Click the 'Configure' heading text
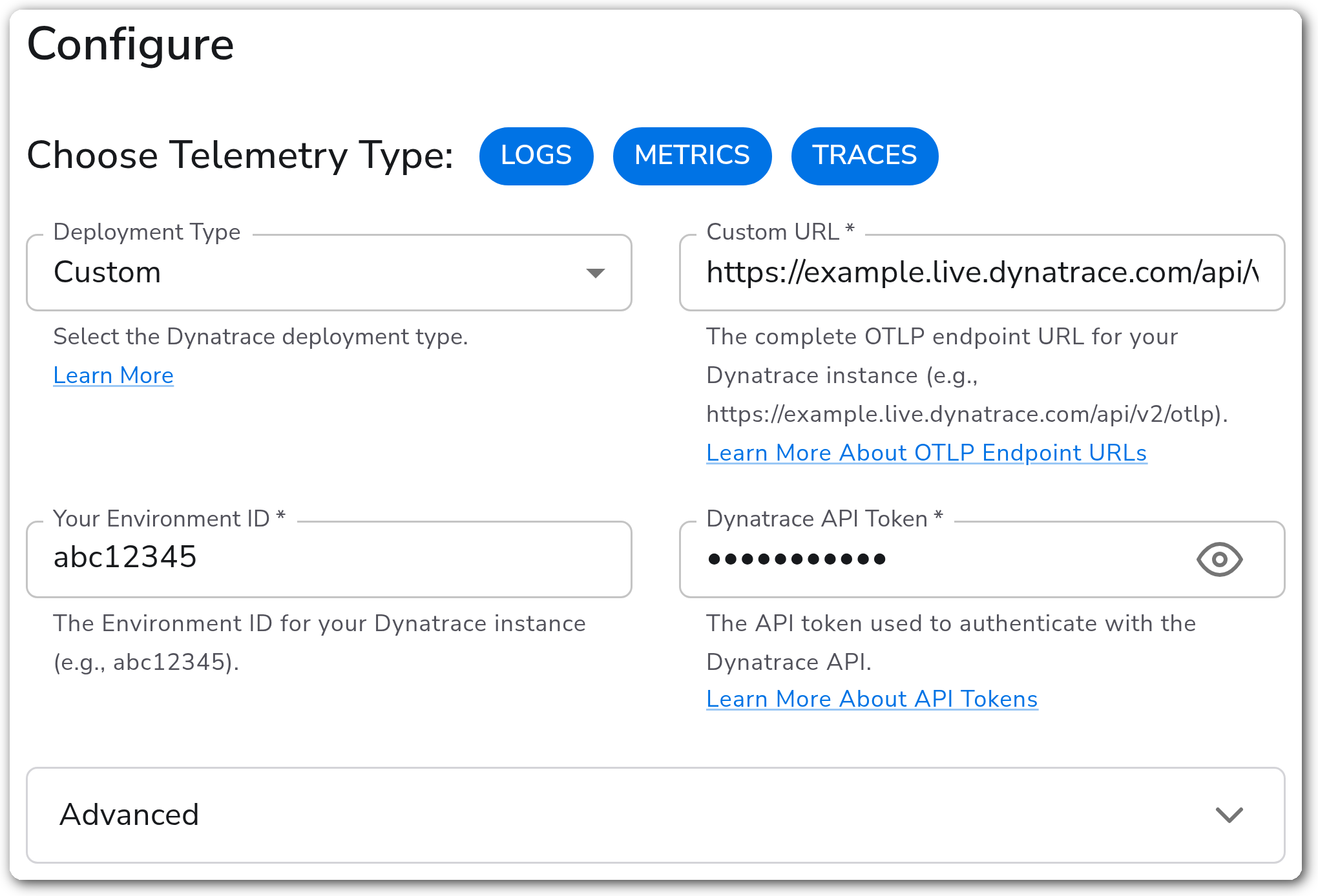Screen dimensions: 1318x896 click(x=131, y=45)
